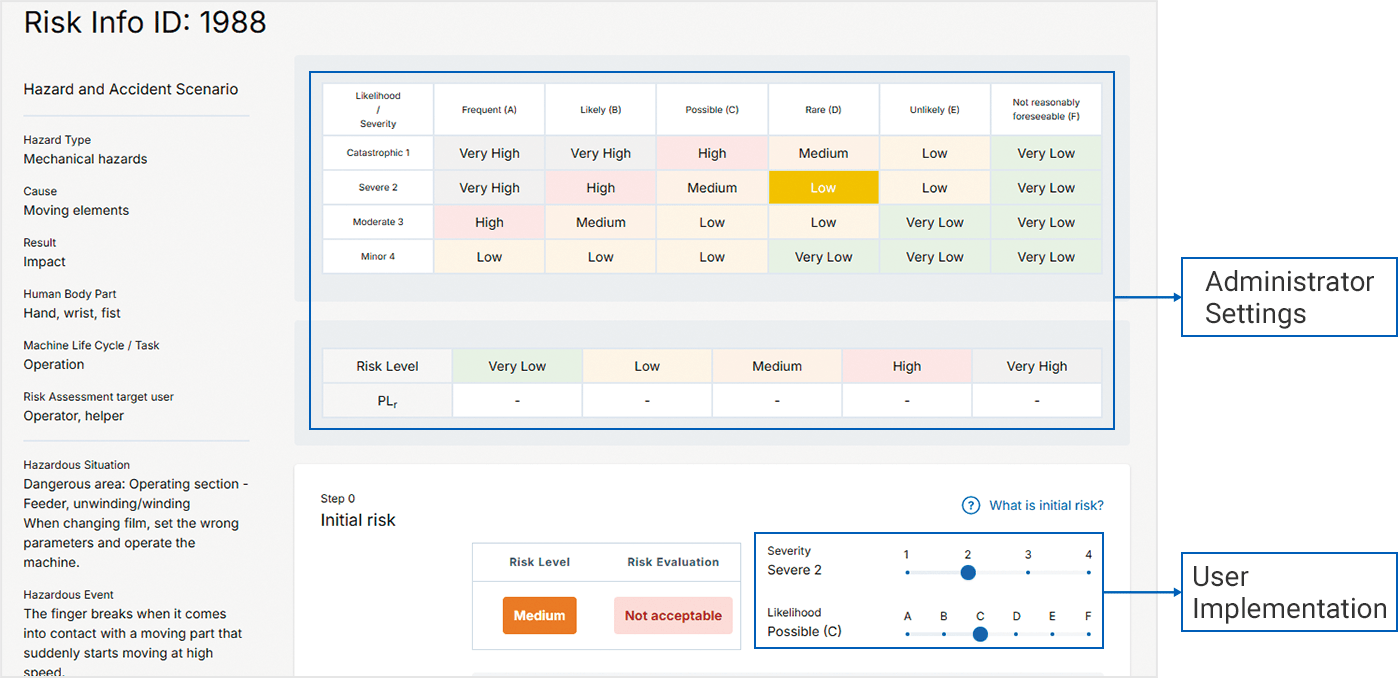
Task: Click Very High cell at Catastrophic 1, Frequent
Action: click(489, 153)
